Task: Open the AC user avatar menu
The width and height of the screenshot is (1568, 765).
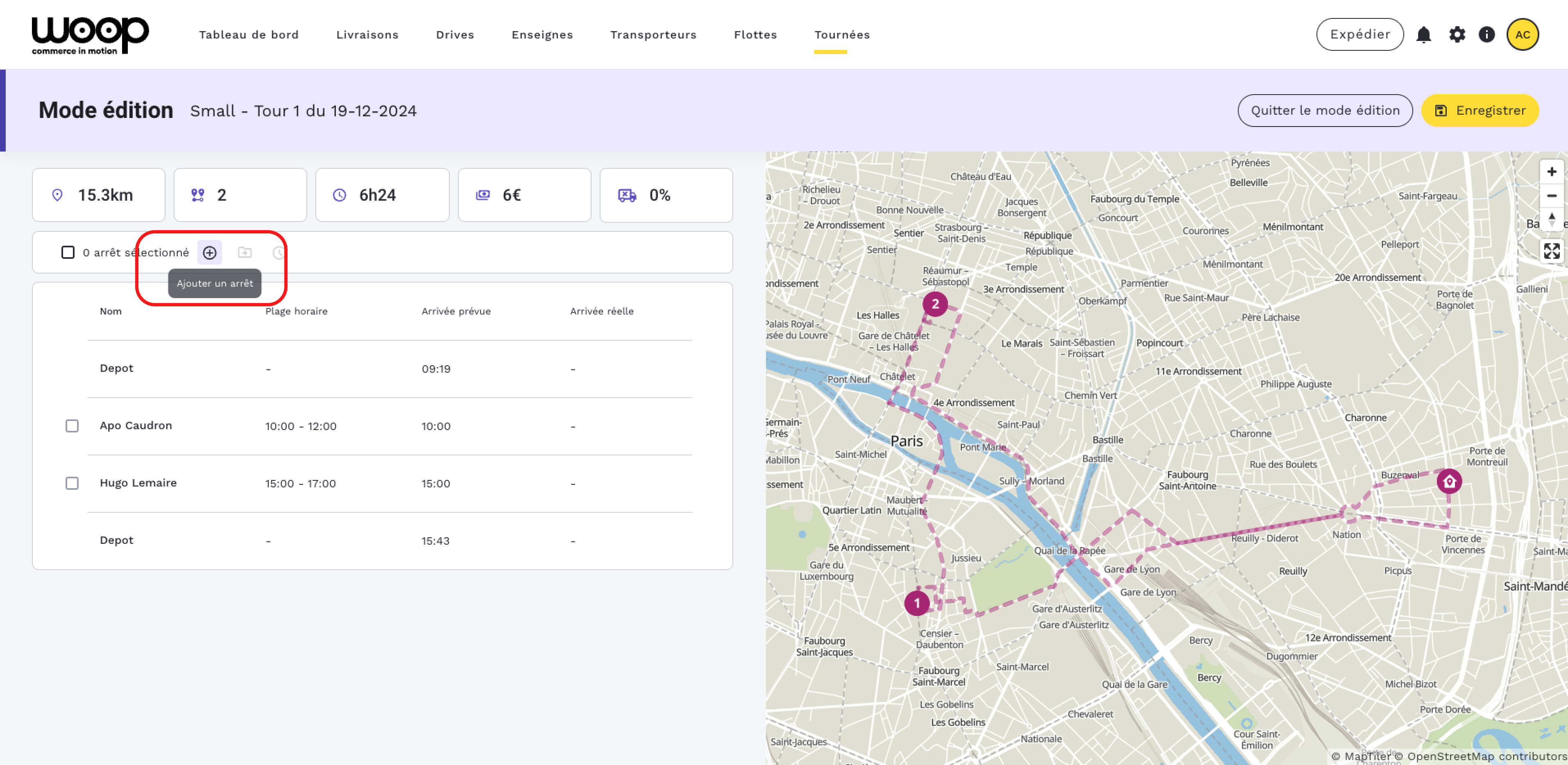Action: click(1523, 35)
